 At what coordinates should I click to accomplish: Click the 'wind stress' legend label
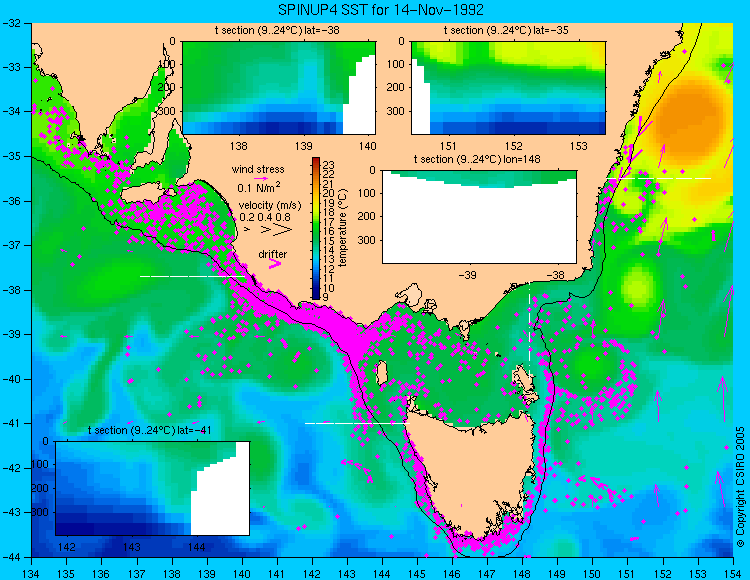[258, 169]
